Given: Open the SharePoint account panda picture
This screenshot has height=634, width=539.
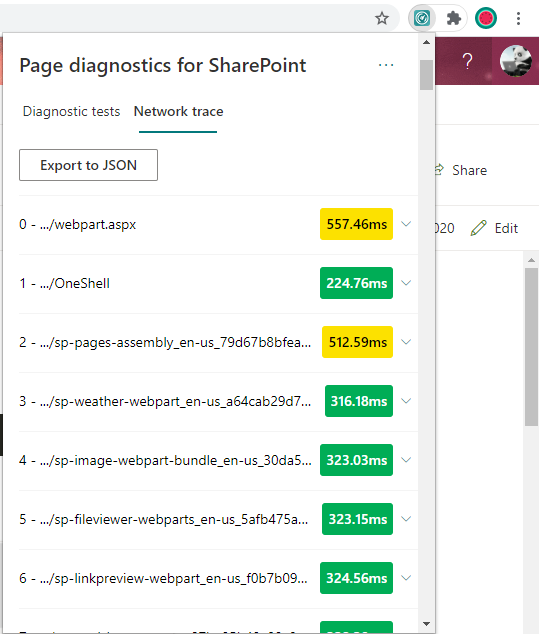Looking at the screenshot, I should [x=516, y=61].
